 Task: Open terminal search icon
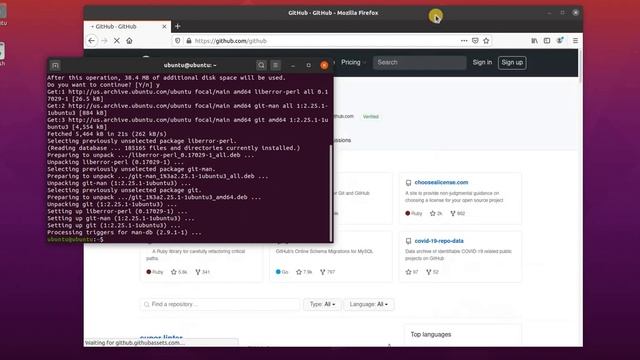coord(261,65)
